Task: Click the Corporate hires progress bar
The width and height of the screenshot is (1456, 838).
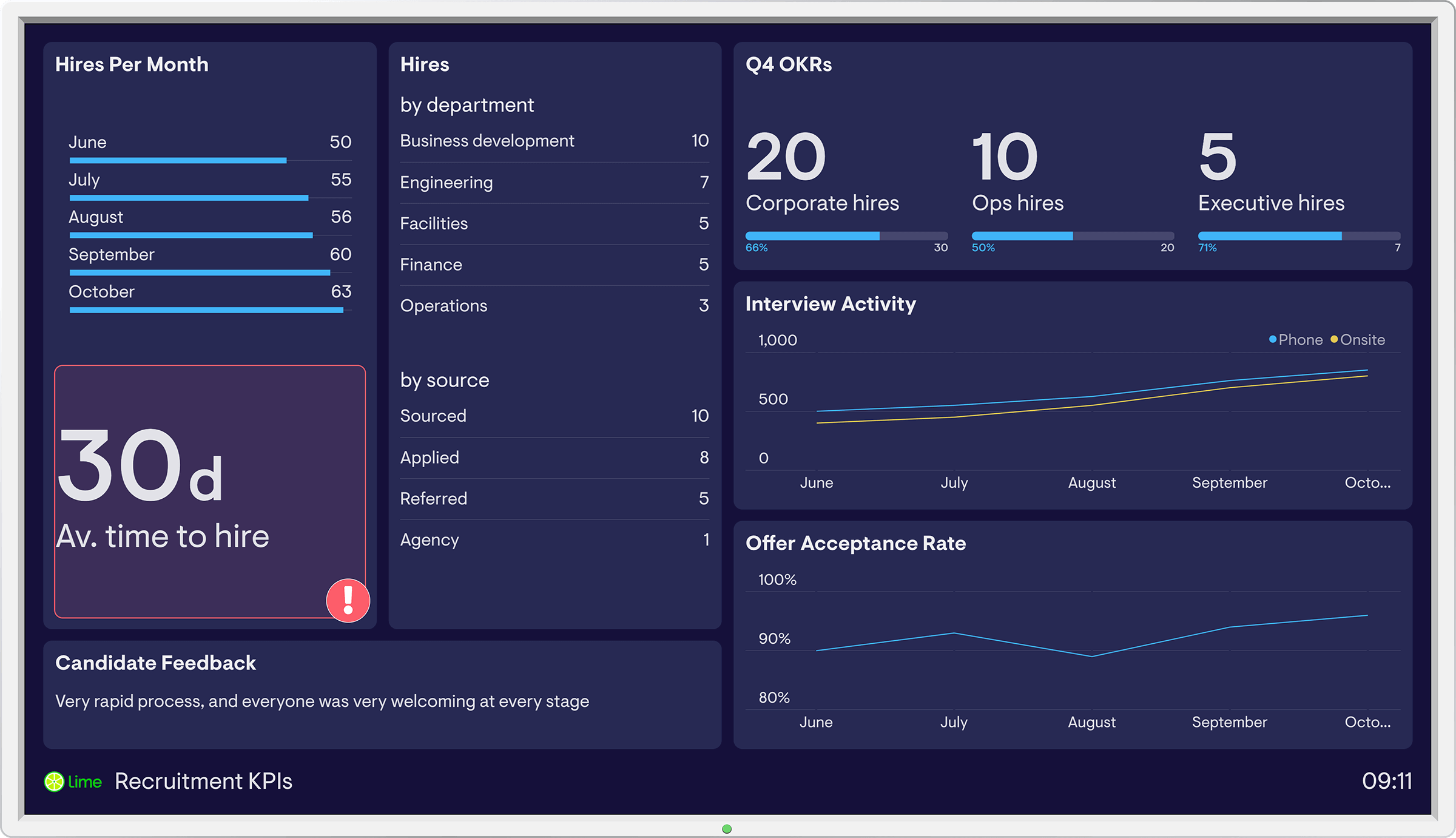Action: click(x=846, y=236)
